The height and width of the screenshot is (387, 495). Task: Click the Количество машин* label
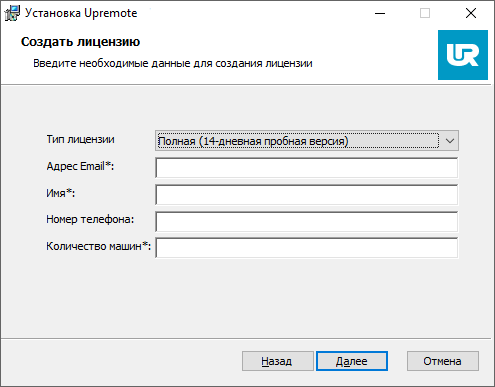click(x=98, y=246)
